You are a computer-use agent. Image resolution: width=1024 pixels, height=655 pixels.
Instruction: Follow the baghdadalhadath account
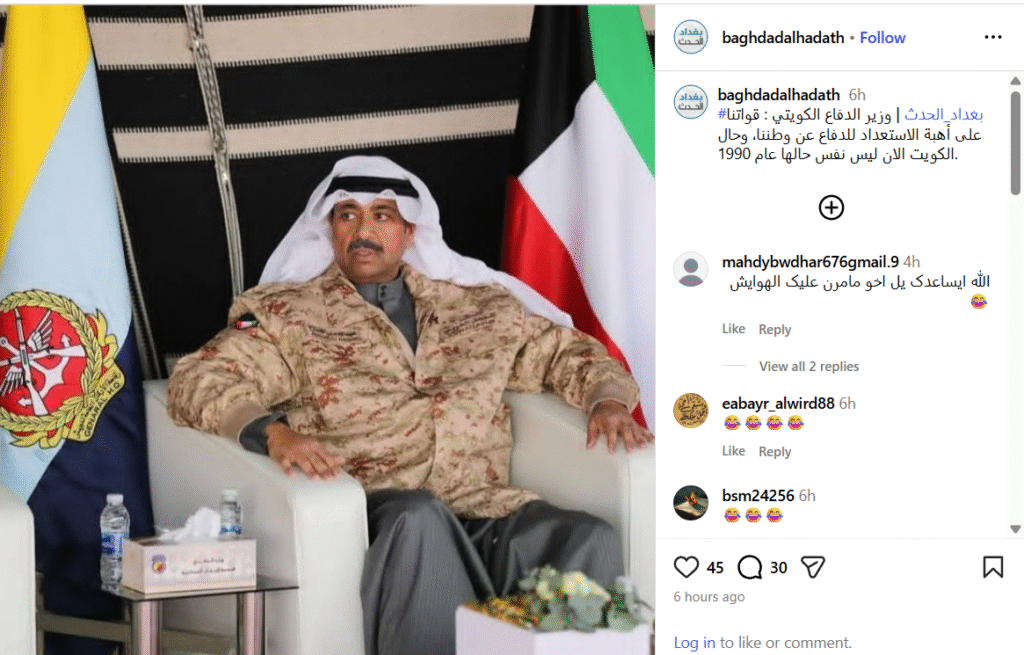882,38
